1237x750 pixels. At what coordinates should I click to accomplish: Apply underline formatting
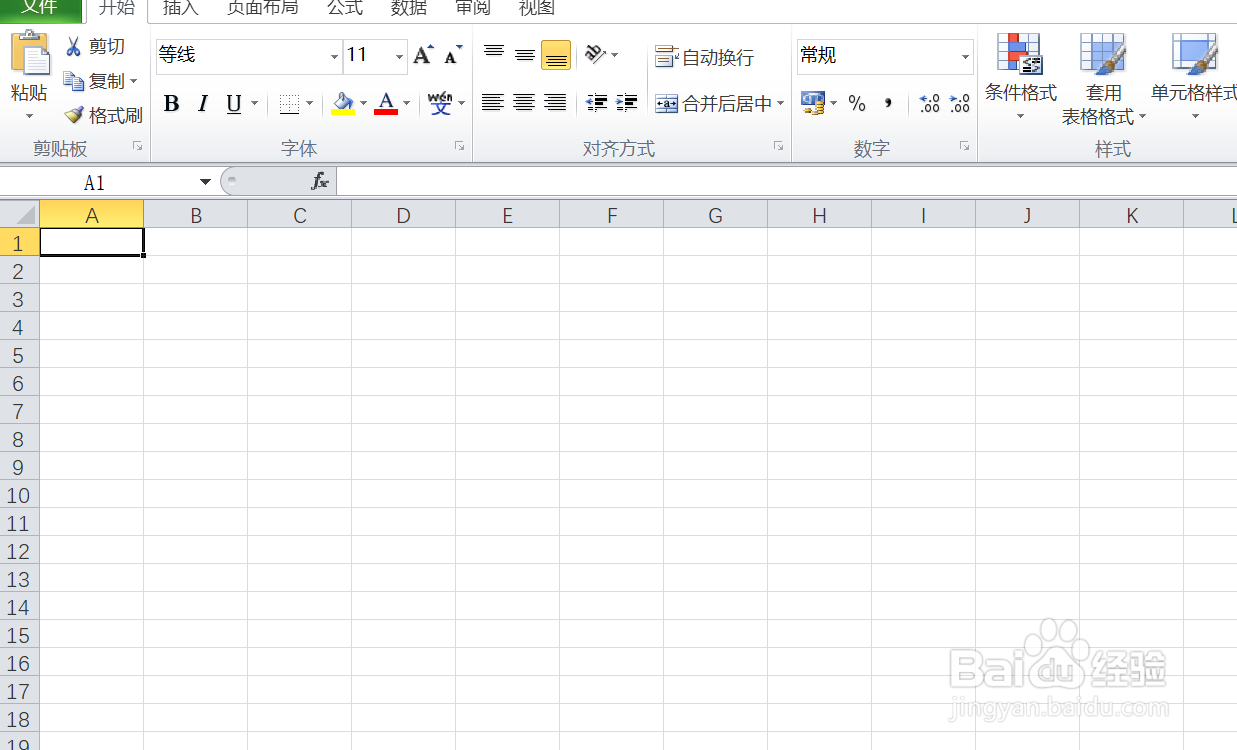pos(231,103)
